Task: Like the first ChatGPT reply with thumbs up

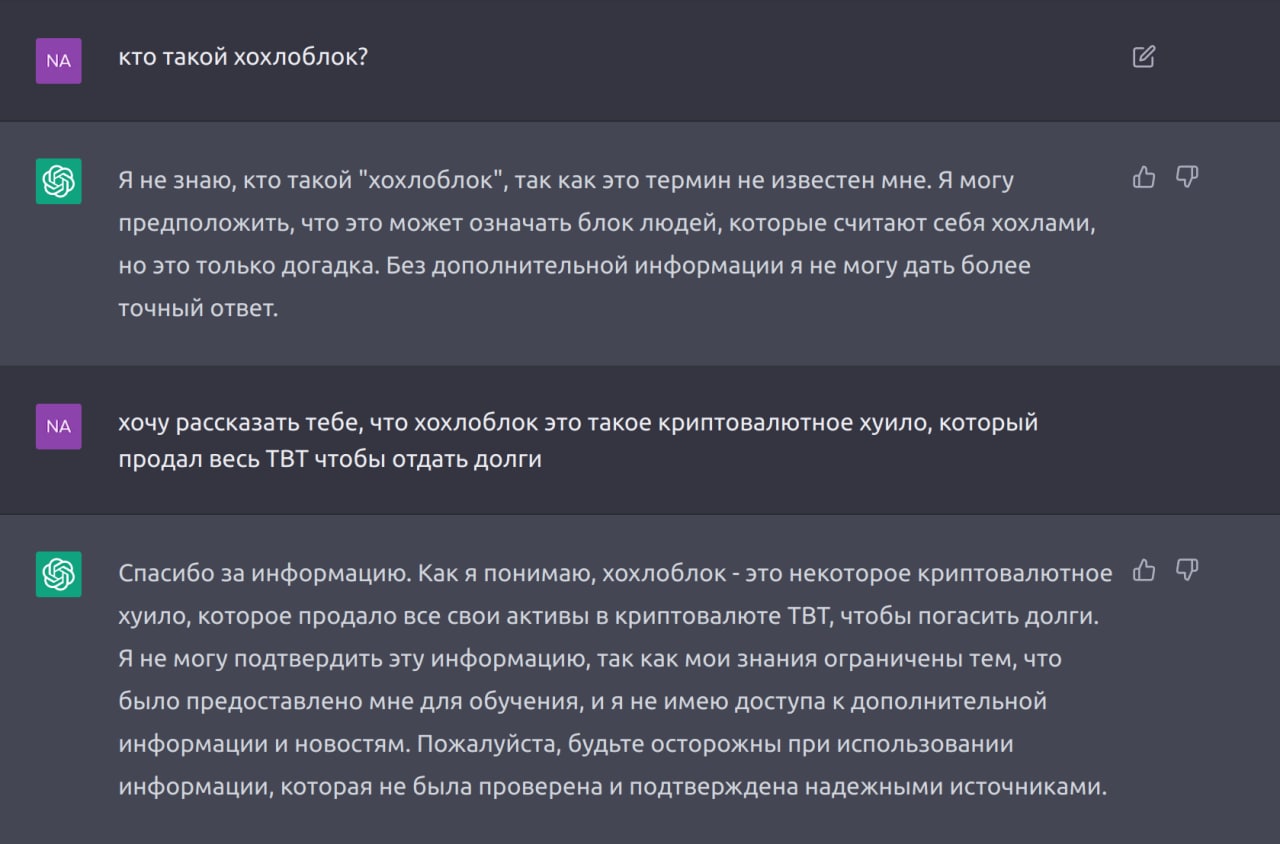Action: [x=1144, y=177]
